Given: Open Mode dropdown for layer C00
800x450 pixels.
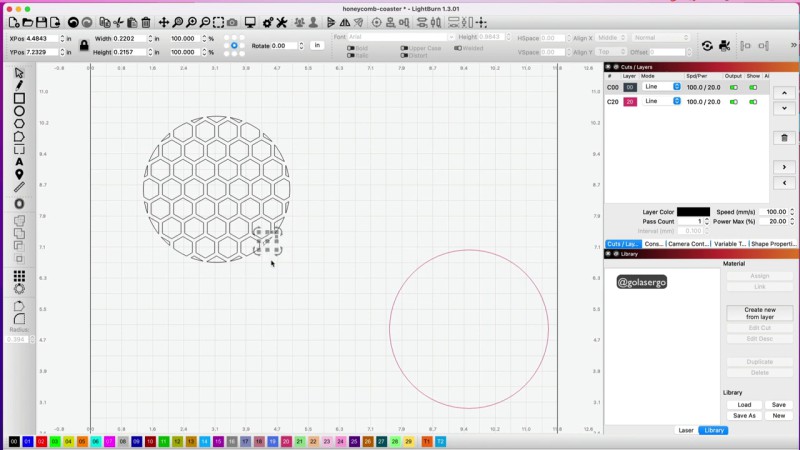Looking at the screenshot, I should pyautogui.click(x=662, y=87).
